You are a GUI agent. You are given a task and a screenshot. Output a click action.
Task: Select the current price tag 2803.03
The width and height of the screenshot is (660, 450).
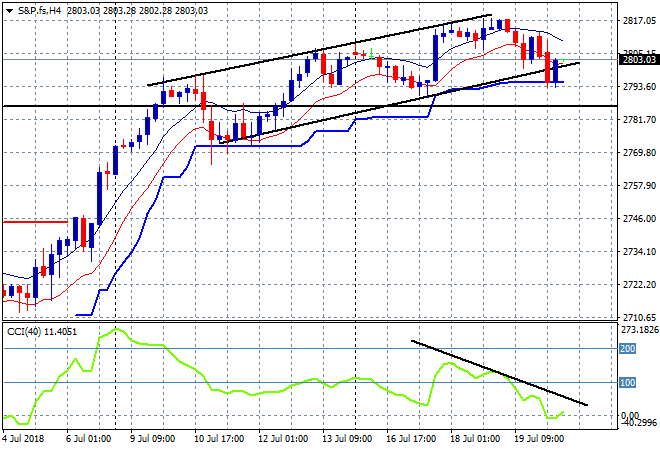(x=639, y=60)
